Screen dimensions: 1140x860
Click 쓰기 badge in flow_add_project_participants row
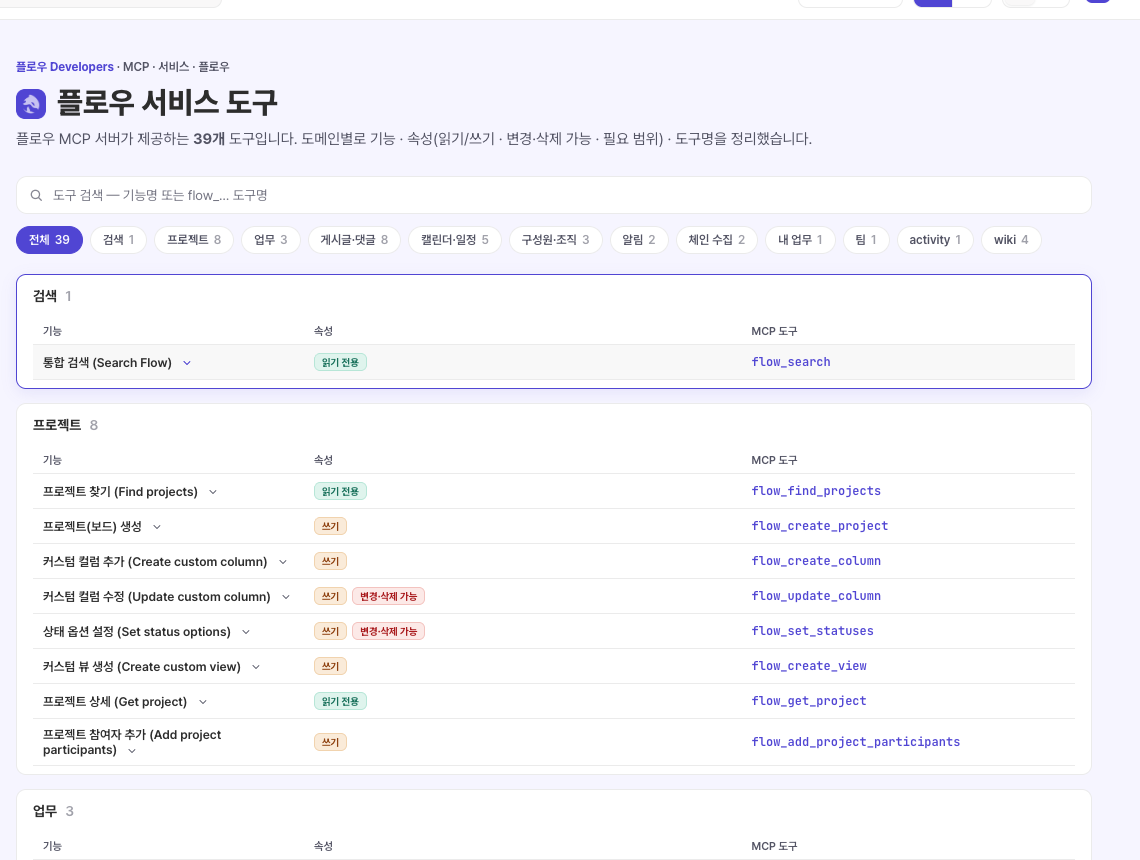(x=330, y=742)
